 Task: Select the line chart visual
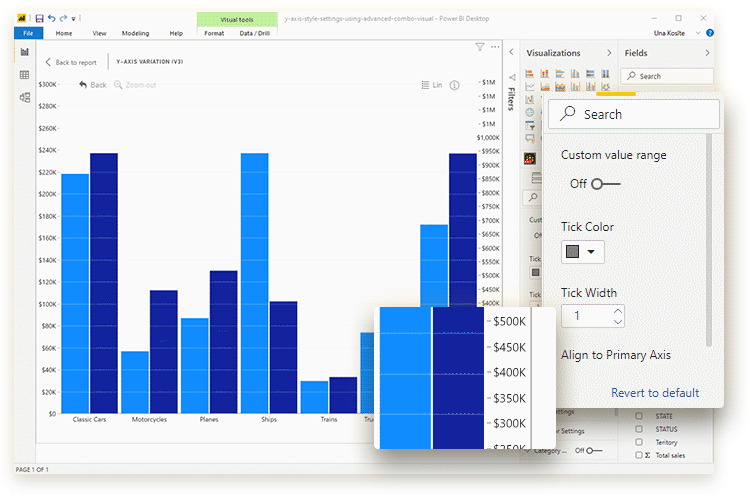click(529, 87)
